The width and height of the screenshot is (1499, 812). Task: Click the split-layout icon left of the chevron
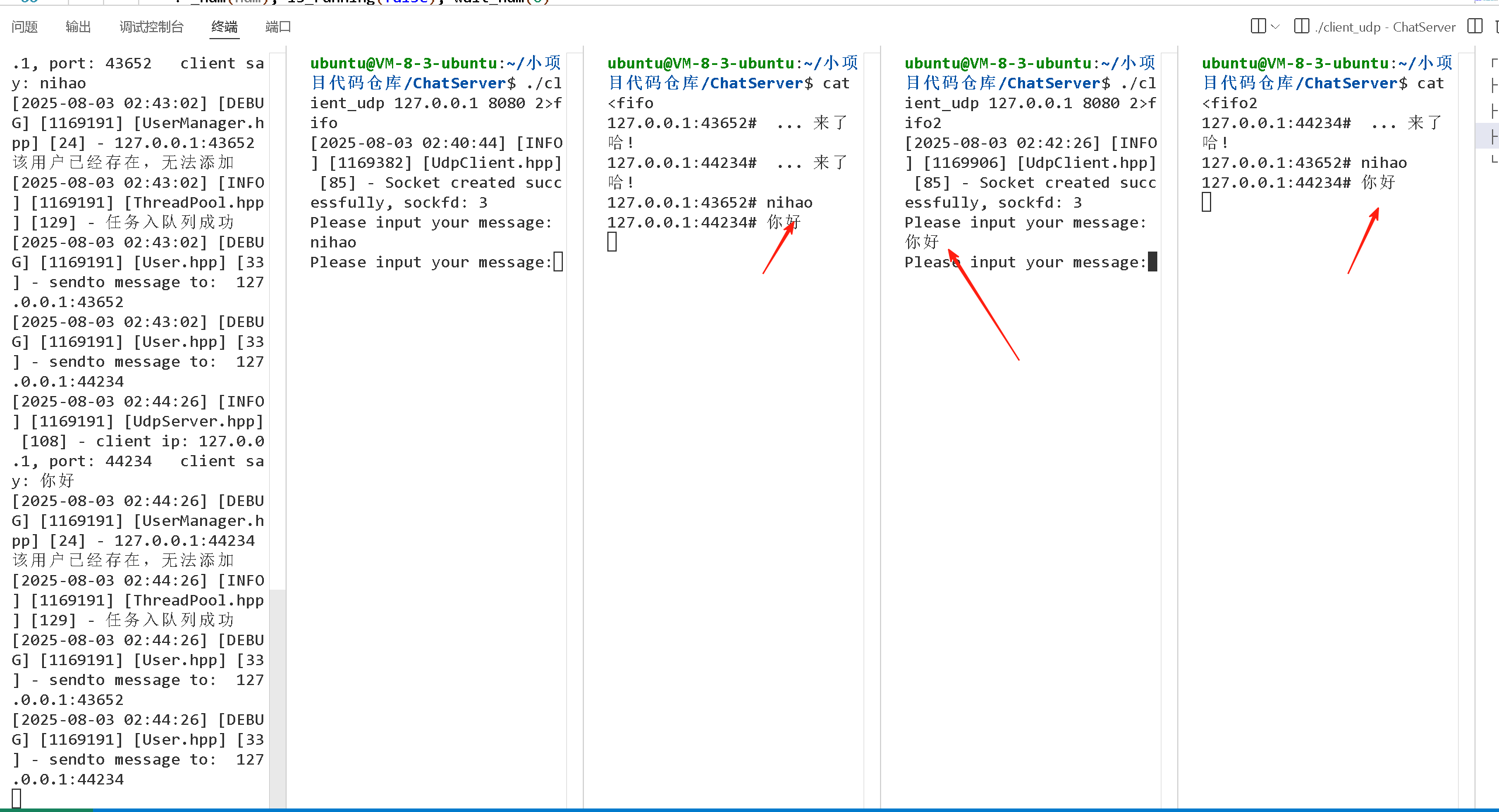point(1258,26)
